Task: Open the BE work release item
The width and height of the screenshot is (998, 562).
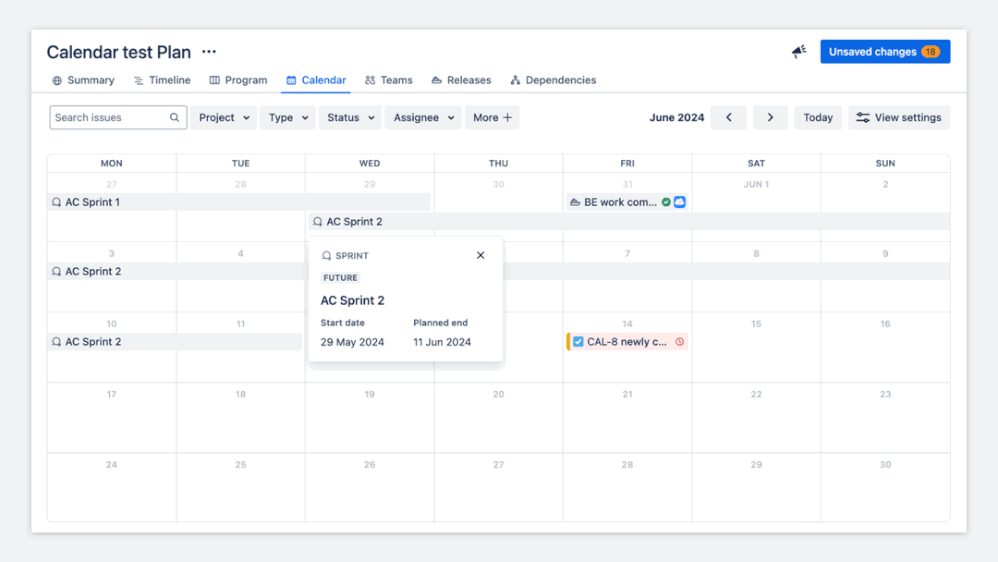Action: (x=627, y=202)
